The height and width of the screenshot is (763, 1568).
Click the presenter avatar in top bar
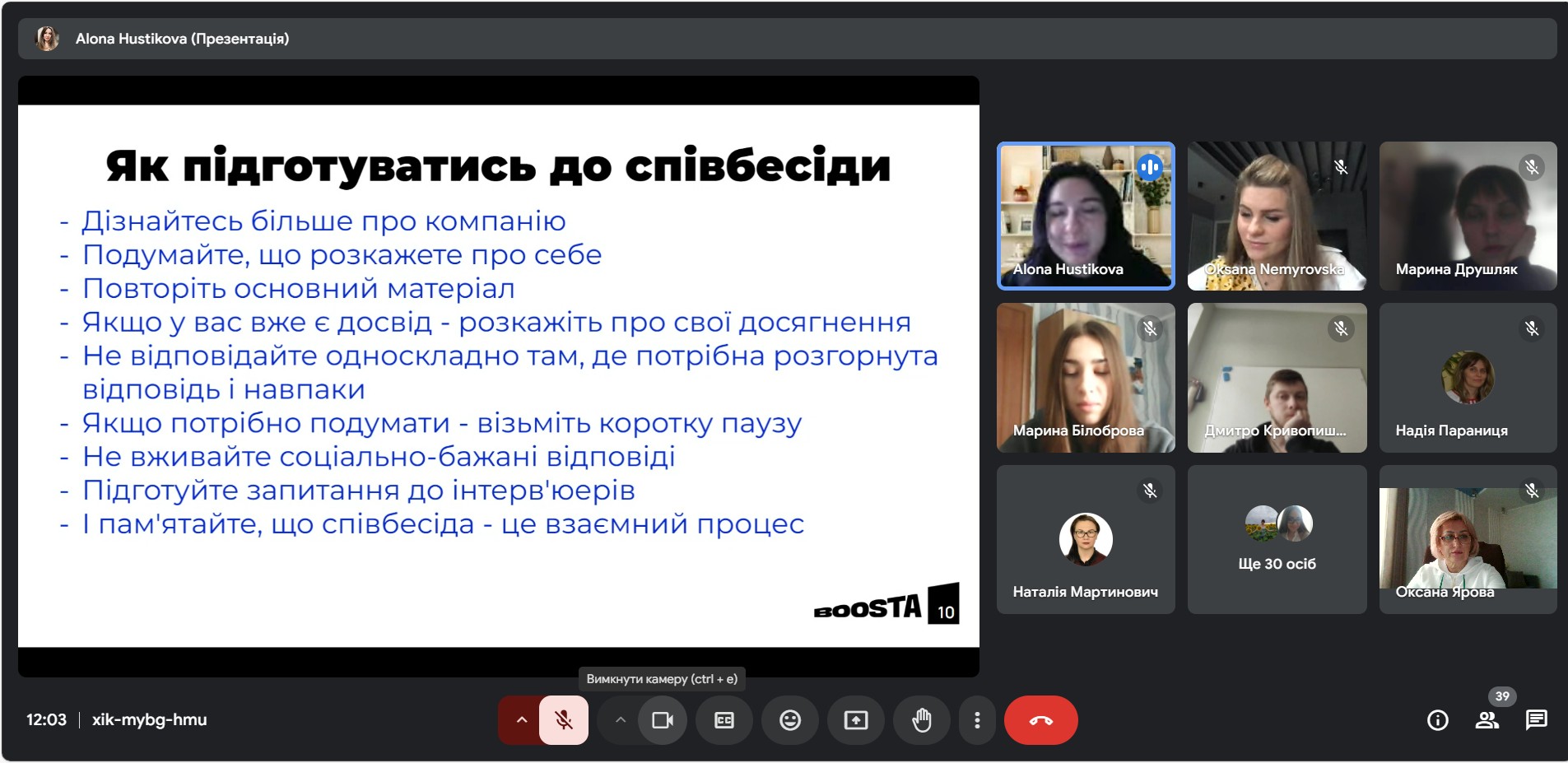(x=48, y=39)
